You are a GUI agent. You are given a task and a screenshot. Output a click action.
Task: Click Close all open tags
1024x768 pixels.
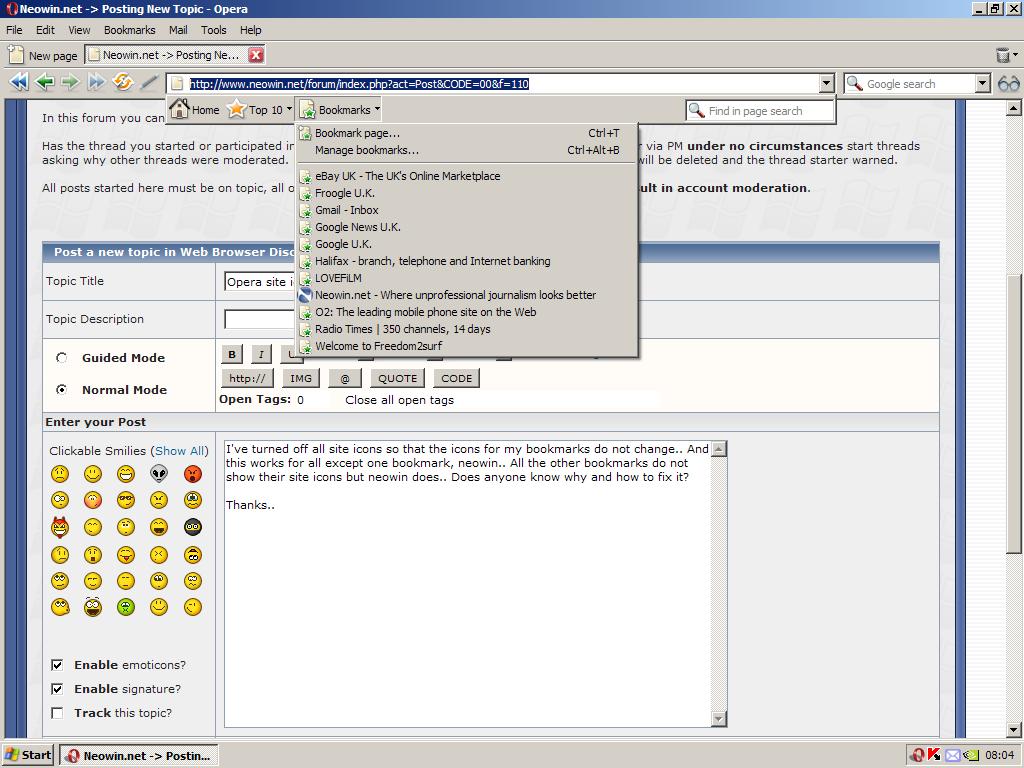click(399, 400)
